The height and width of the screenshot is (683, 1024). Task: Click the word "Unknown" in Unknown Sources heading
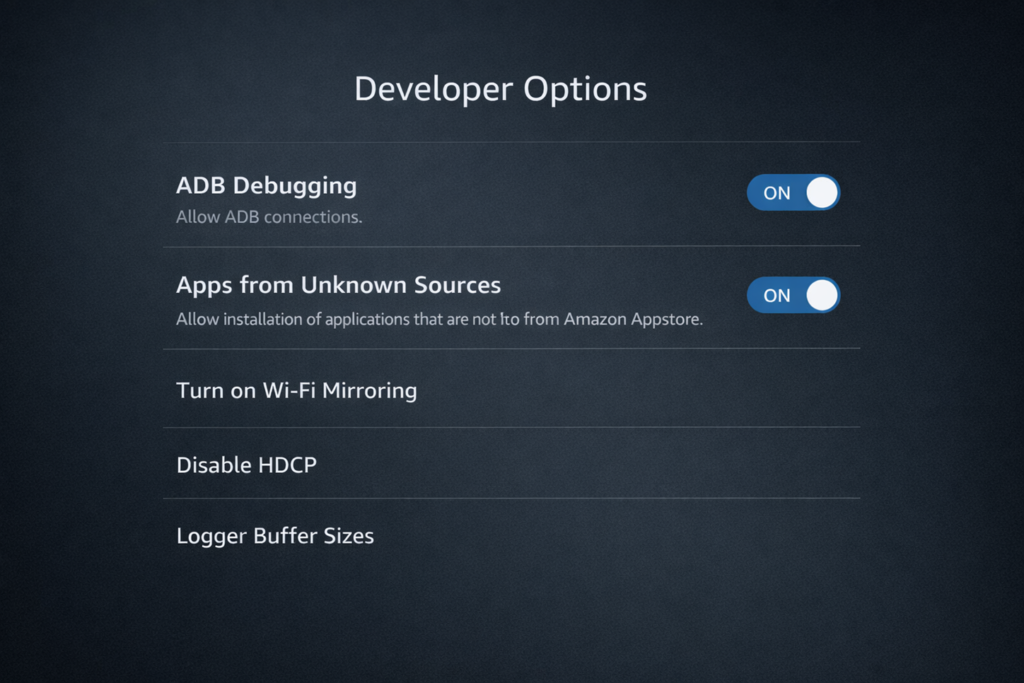pyautogui.click(x=354, y=285)
